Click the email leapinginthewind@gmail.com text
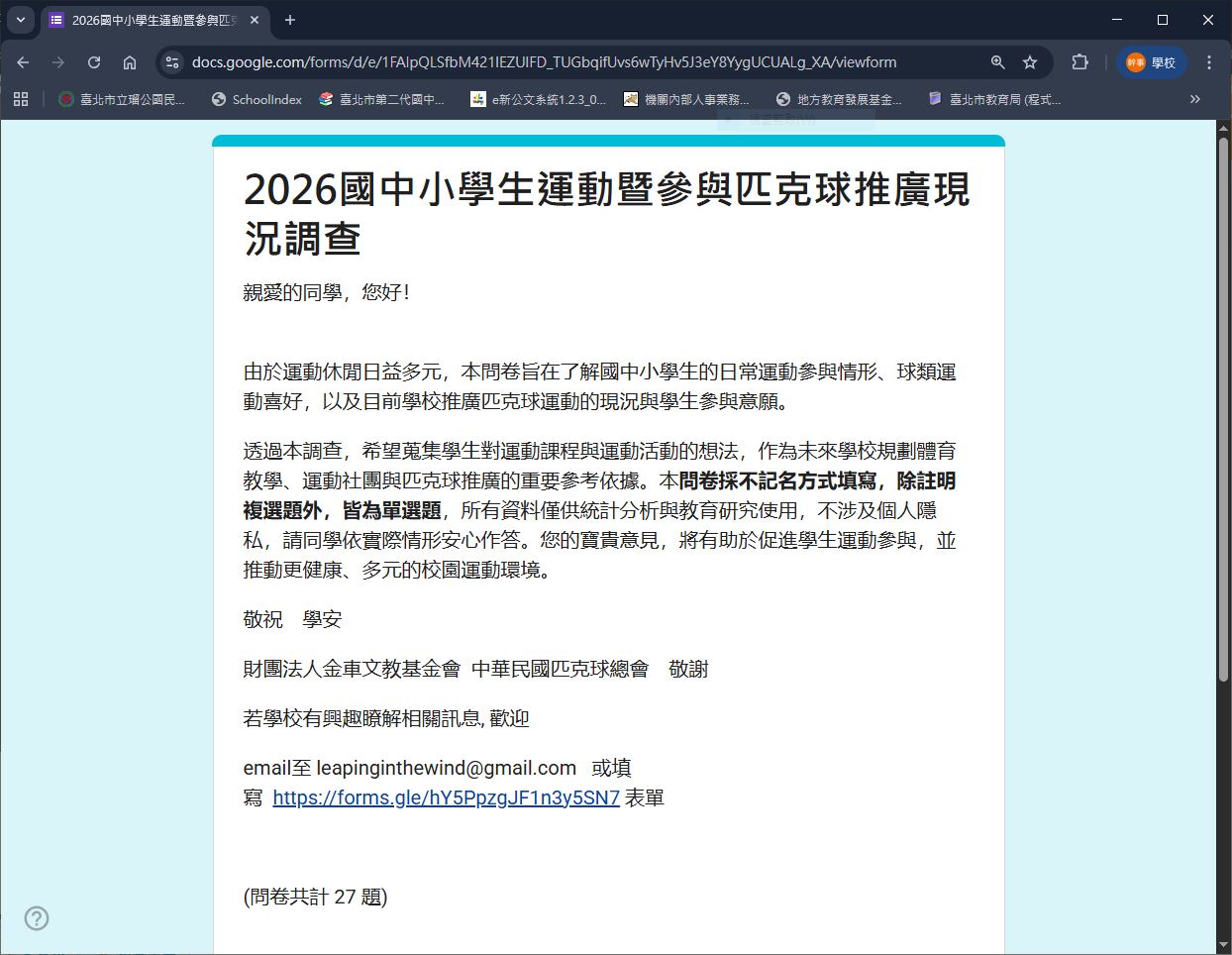The height and width of the screenshot is (955, 1232). coord(447,768)
